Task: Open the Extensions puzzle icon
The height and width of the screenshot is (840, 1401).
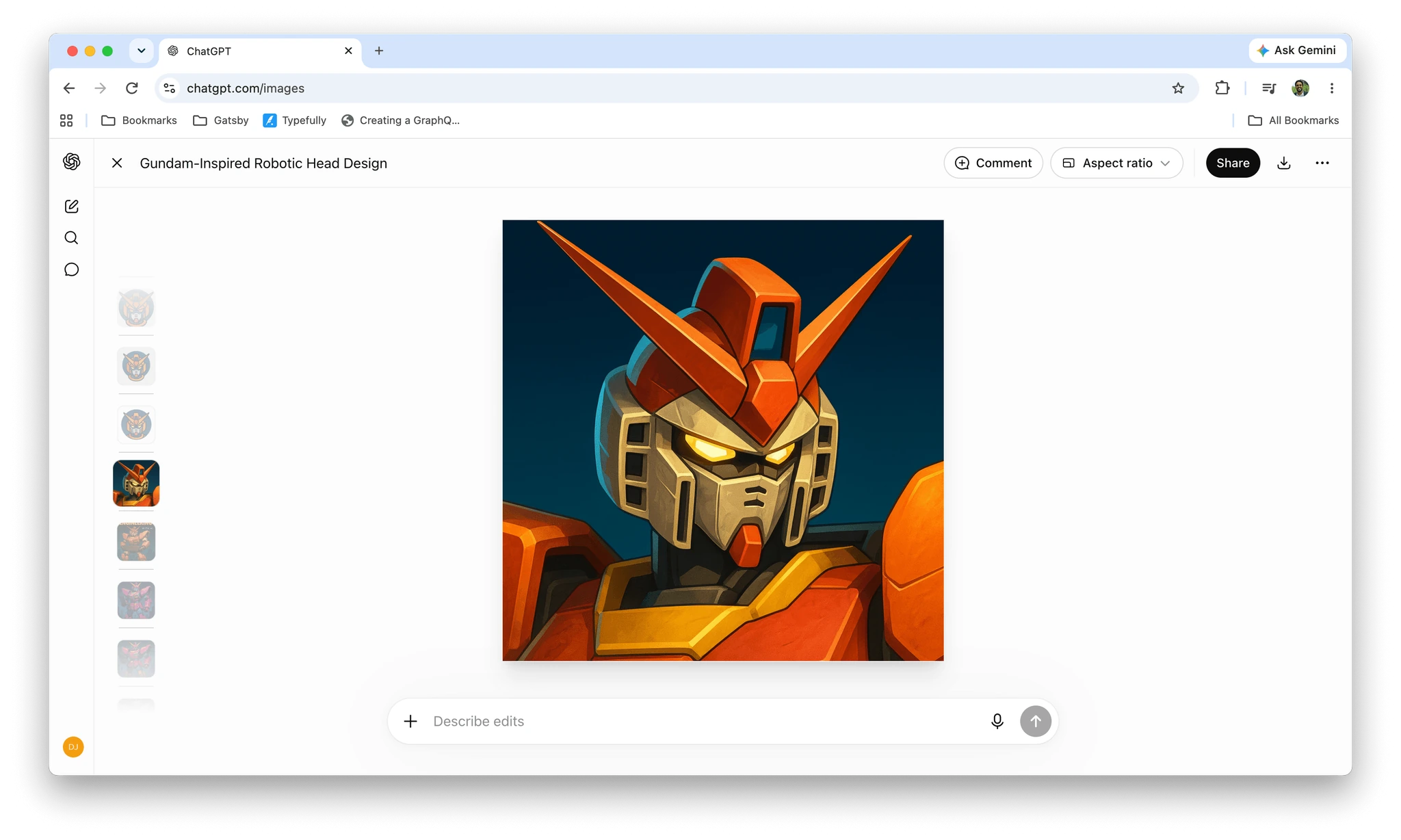Action: 1222,88
